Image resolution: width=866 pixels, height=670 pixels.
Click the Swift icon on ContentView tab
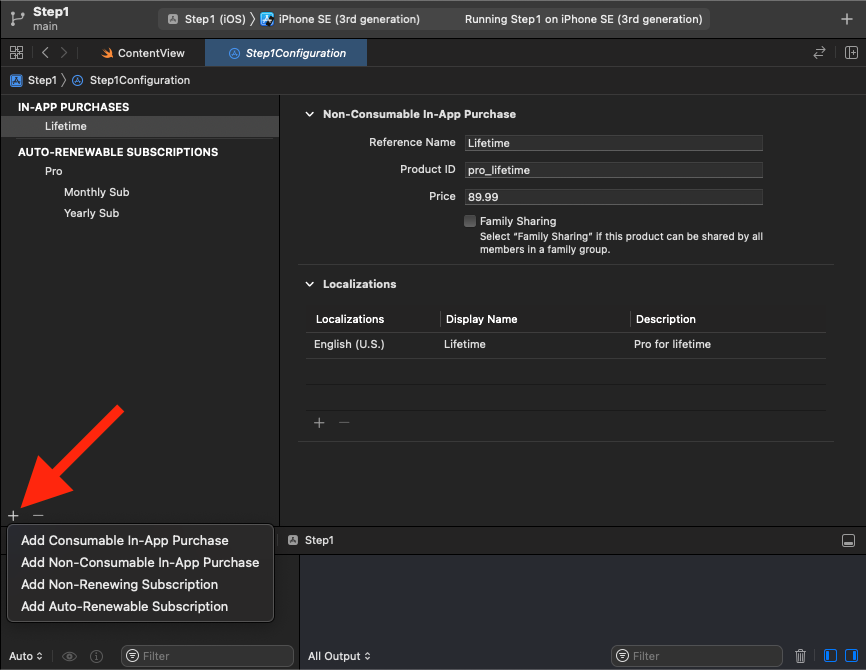coord(107,53)
